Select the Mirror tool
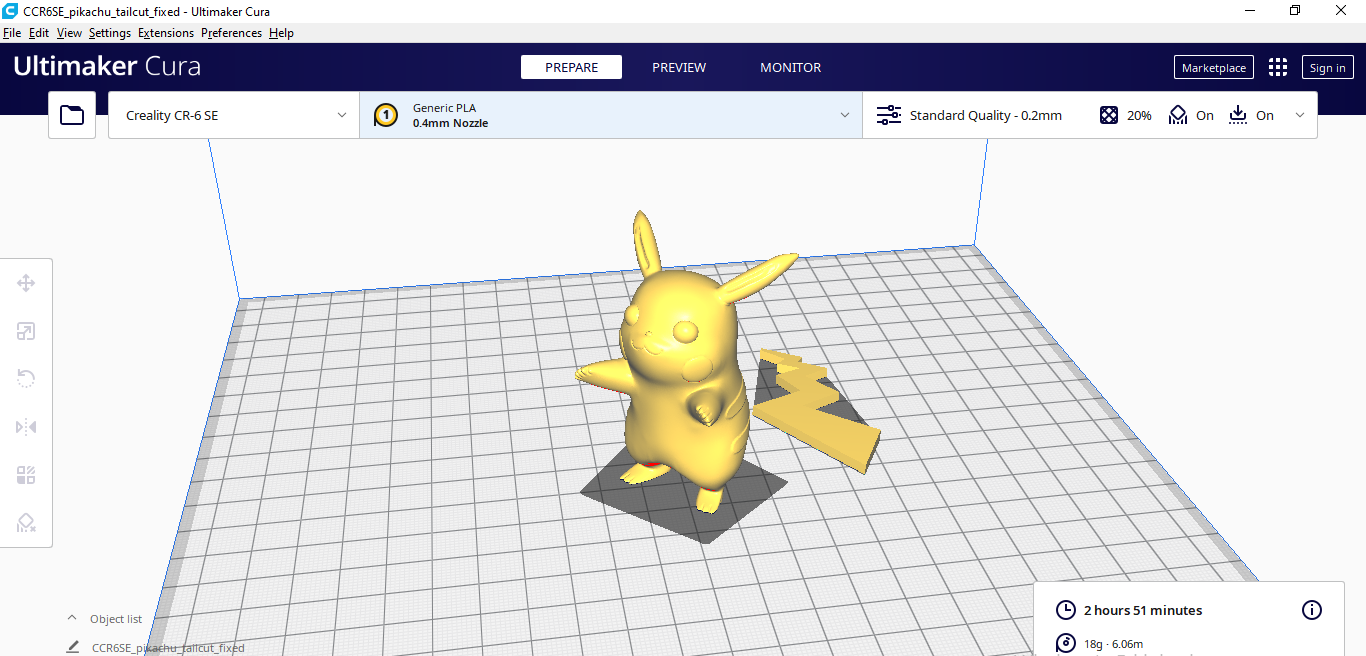The width and height of the screenshot is (1366, 656). point(26,427)
